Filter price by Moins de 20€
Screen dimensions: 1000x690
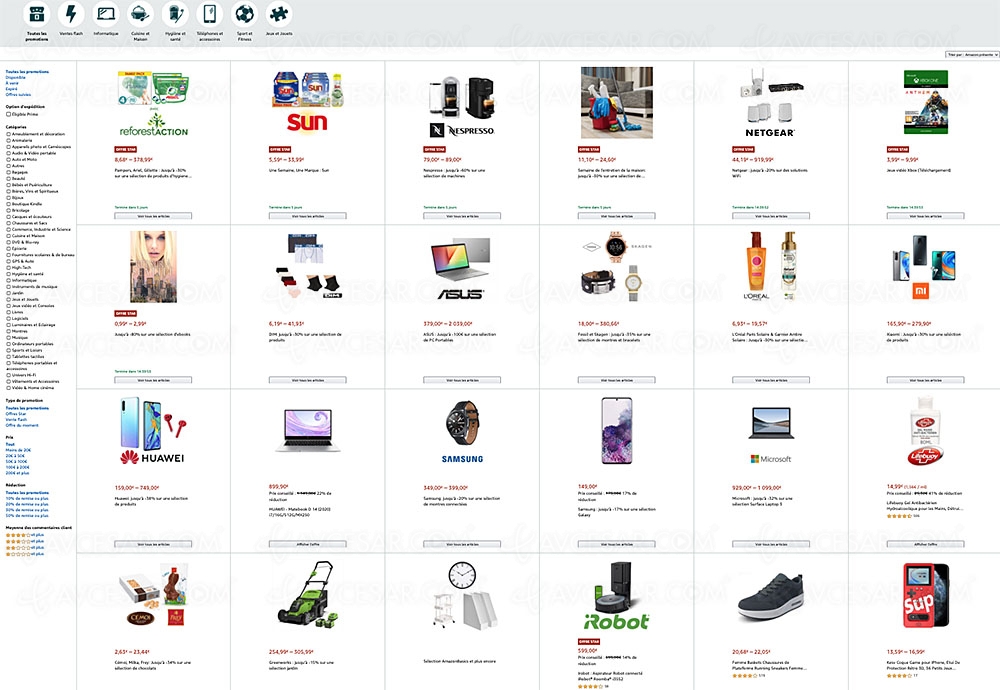pos(18,450)
